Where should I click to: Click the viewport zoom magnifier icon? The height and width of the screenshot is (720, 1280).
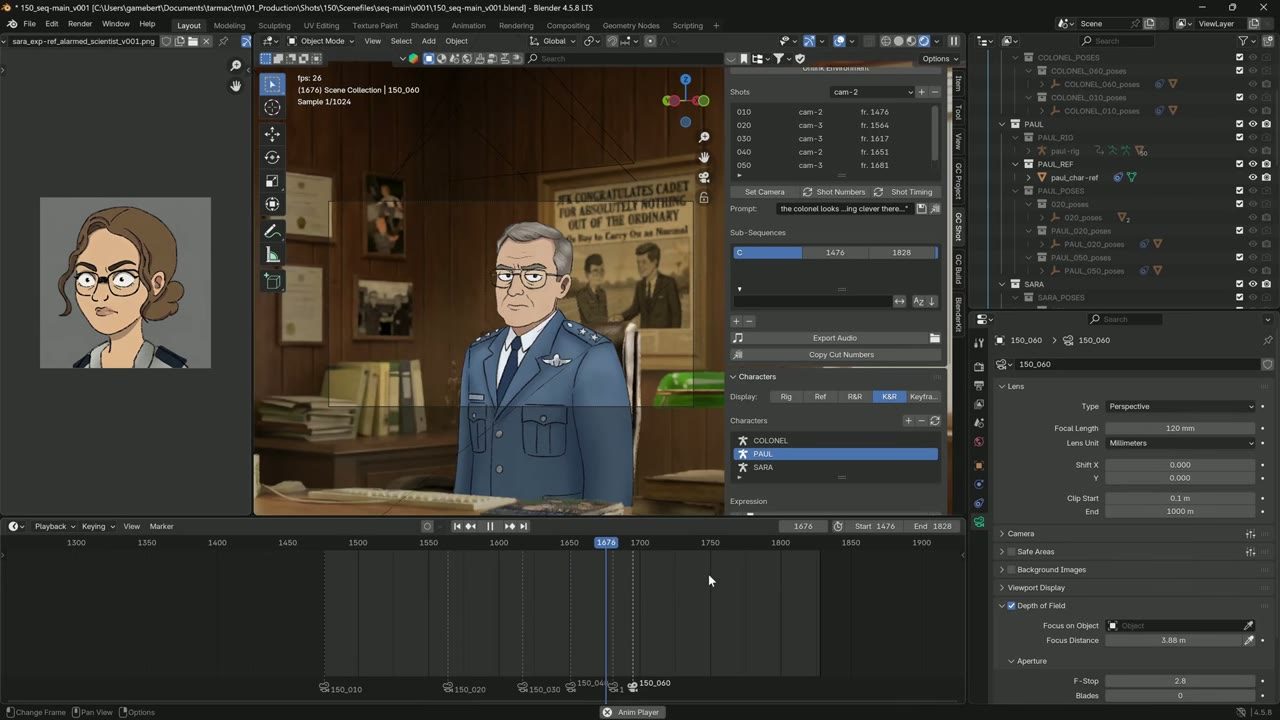(x=704, y=137)
